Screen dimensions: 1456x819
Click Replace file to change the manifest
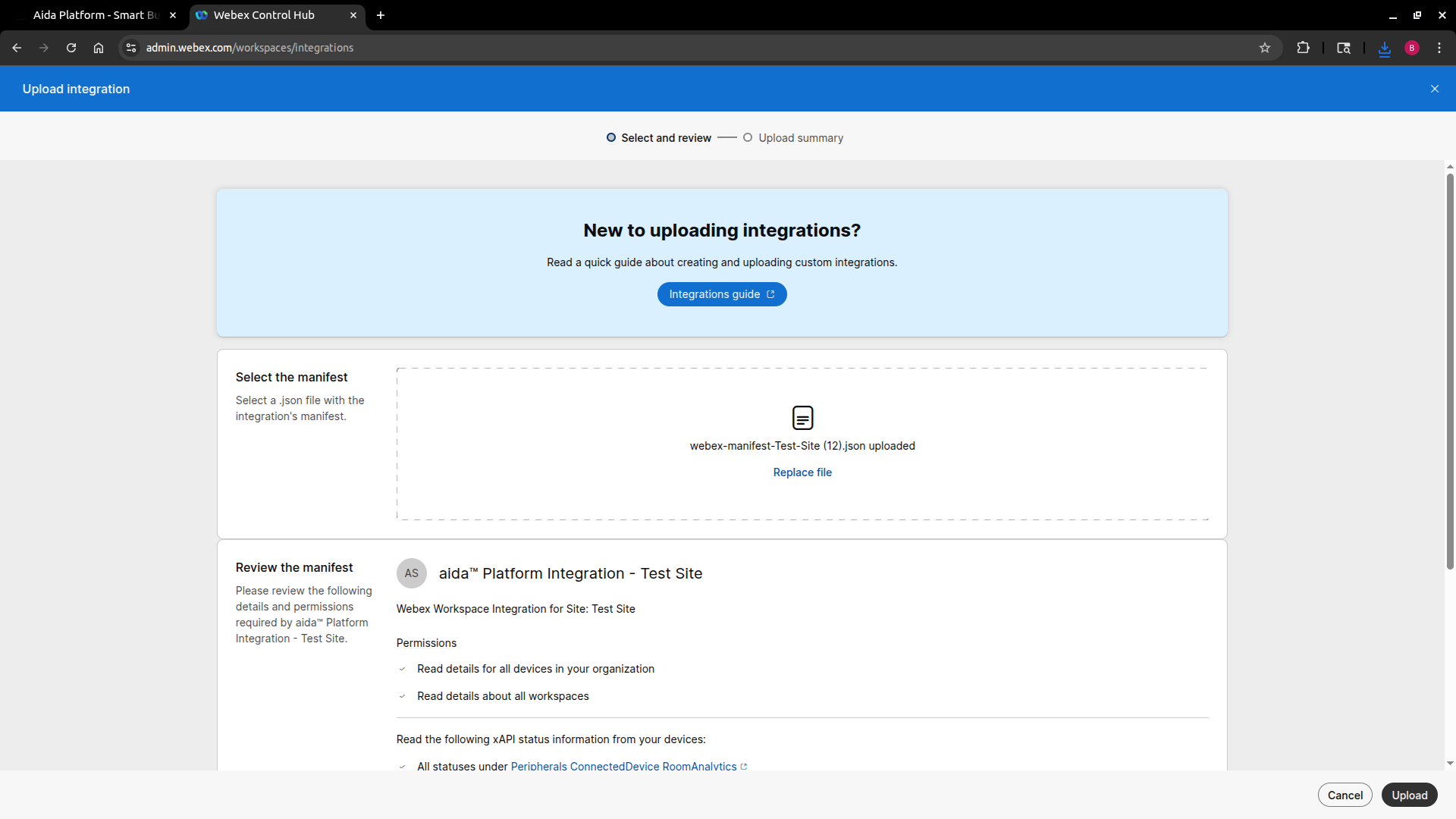pos(802,472)
